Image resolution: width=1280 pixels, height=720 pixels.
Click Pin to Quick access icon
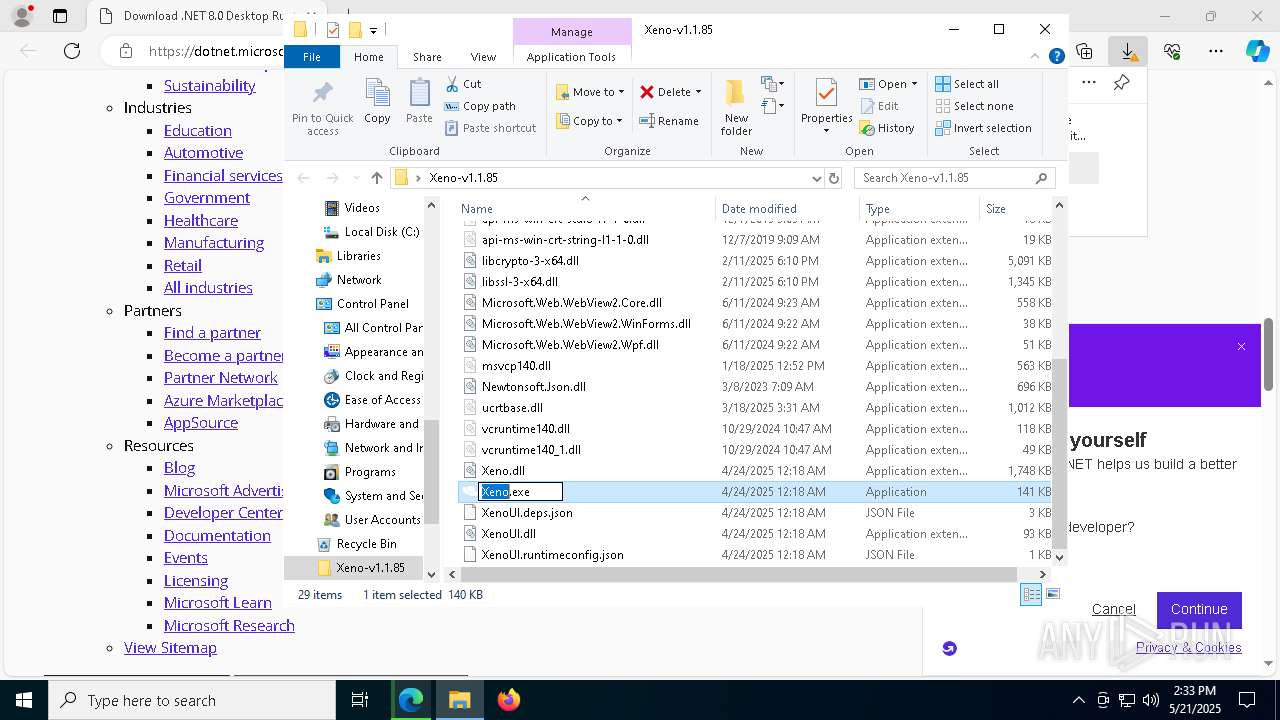[x=322, y=108]
